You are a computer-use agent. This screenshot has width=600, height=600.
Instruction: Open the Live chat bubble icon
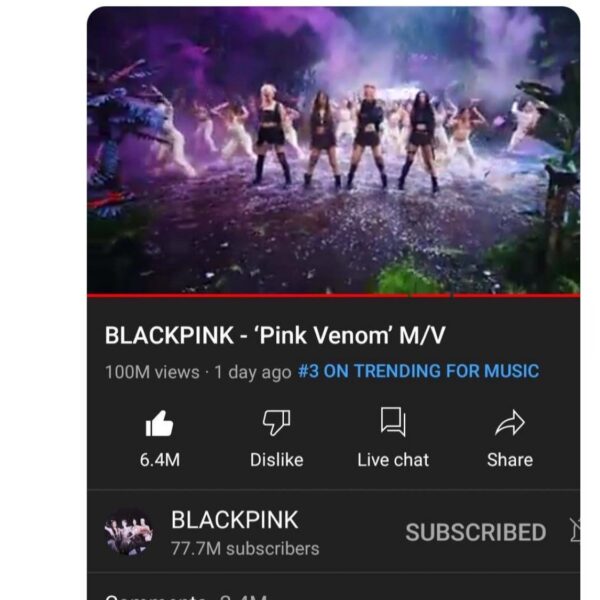click(x=393, y=422)
